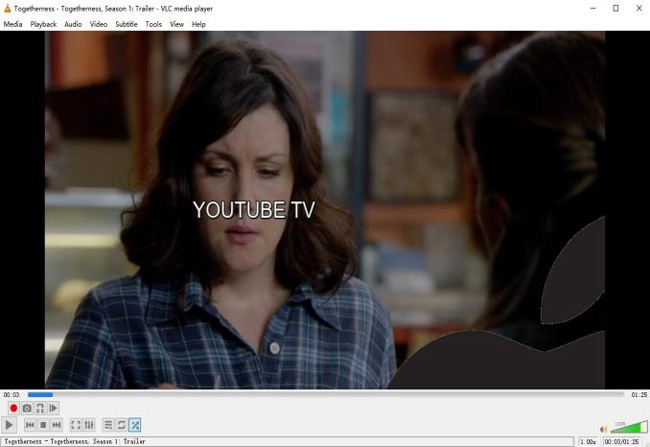Maximize the VLC window

(616, 8)
